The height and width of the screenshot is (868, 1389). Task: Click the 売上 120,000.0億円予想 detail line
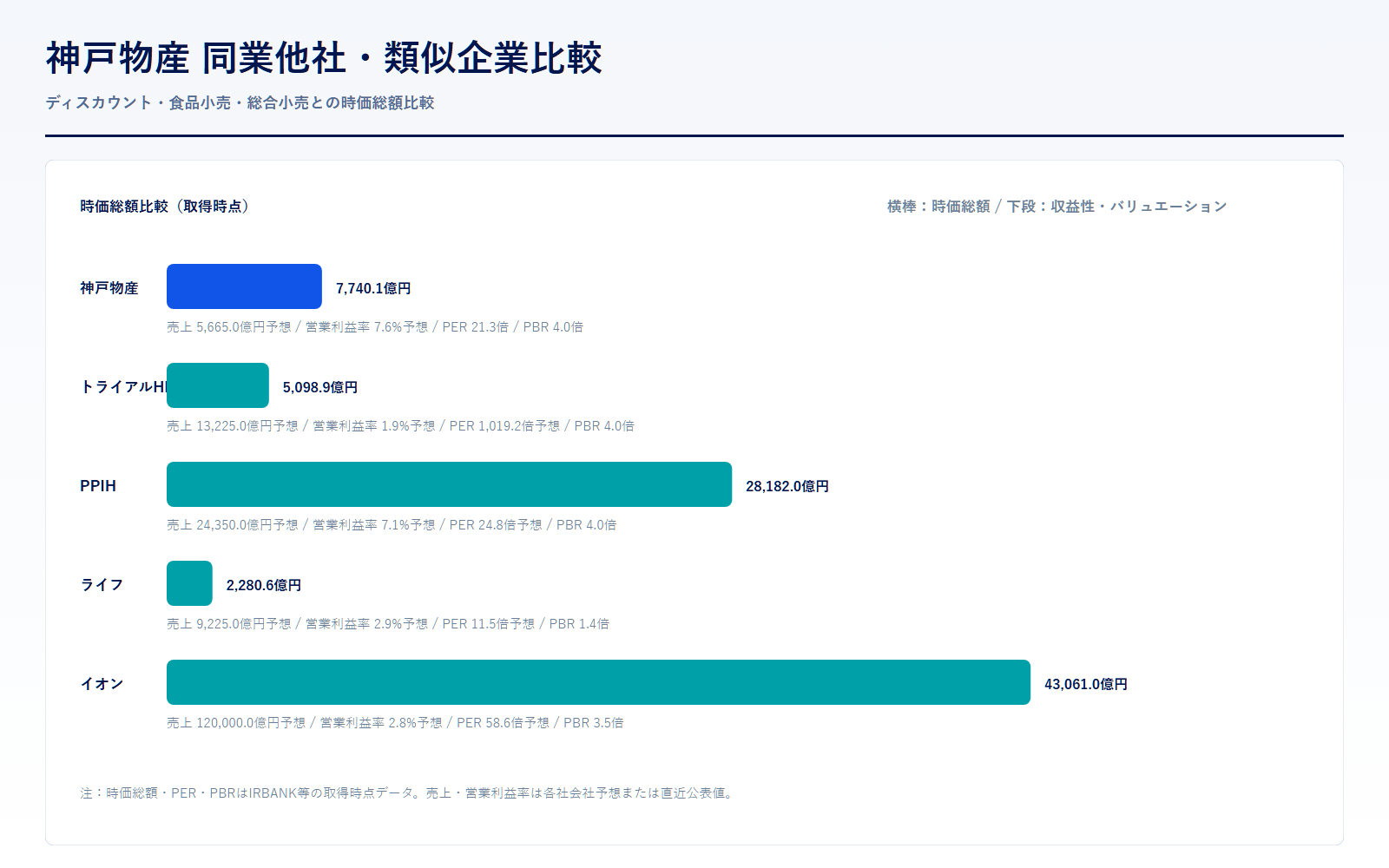(395, 723)
